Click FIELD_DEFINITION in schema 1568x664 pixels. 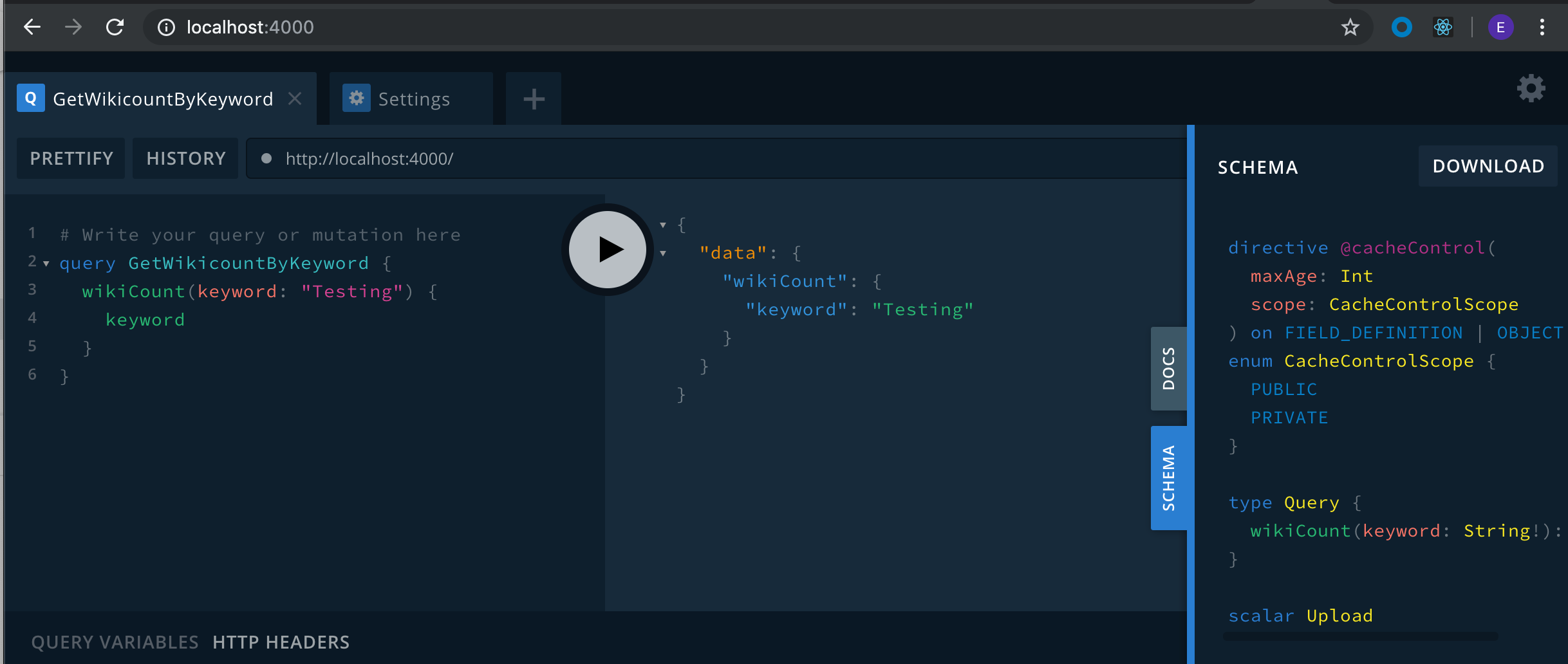pos(1374,333)
